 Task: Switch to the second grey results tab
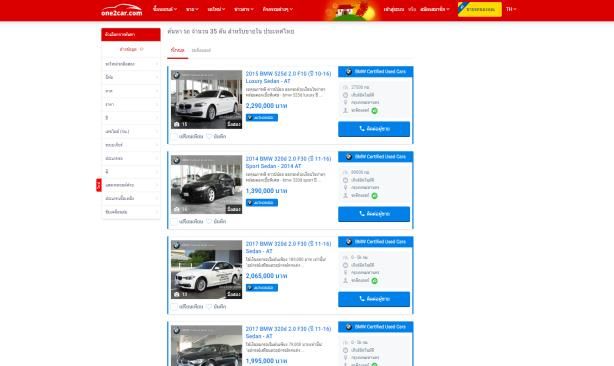pos(201,50)
